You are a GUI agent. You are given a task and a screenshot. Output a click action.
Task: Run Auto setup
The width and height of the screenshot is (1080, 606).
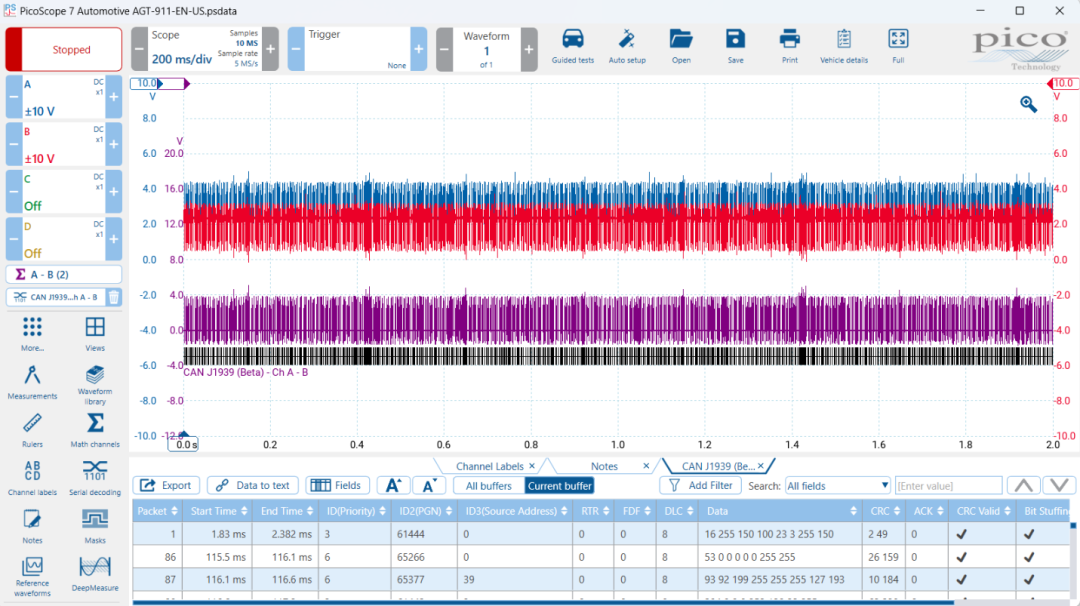(627, 47)
